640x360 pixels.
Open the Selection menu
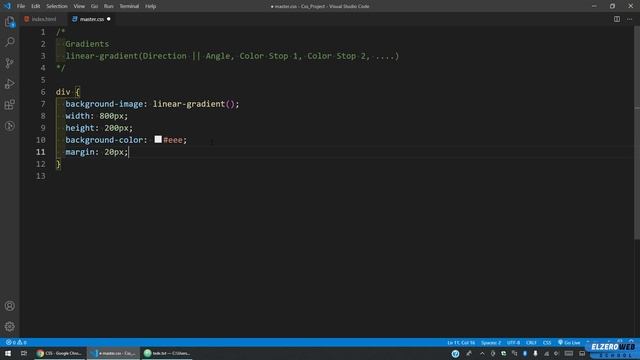click(x=57, y=6)
